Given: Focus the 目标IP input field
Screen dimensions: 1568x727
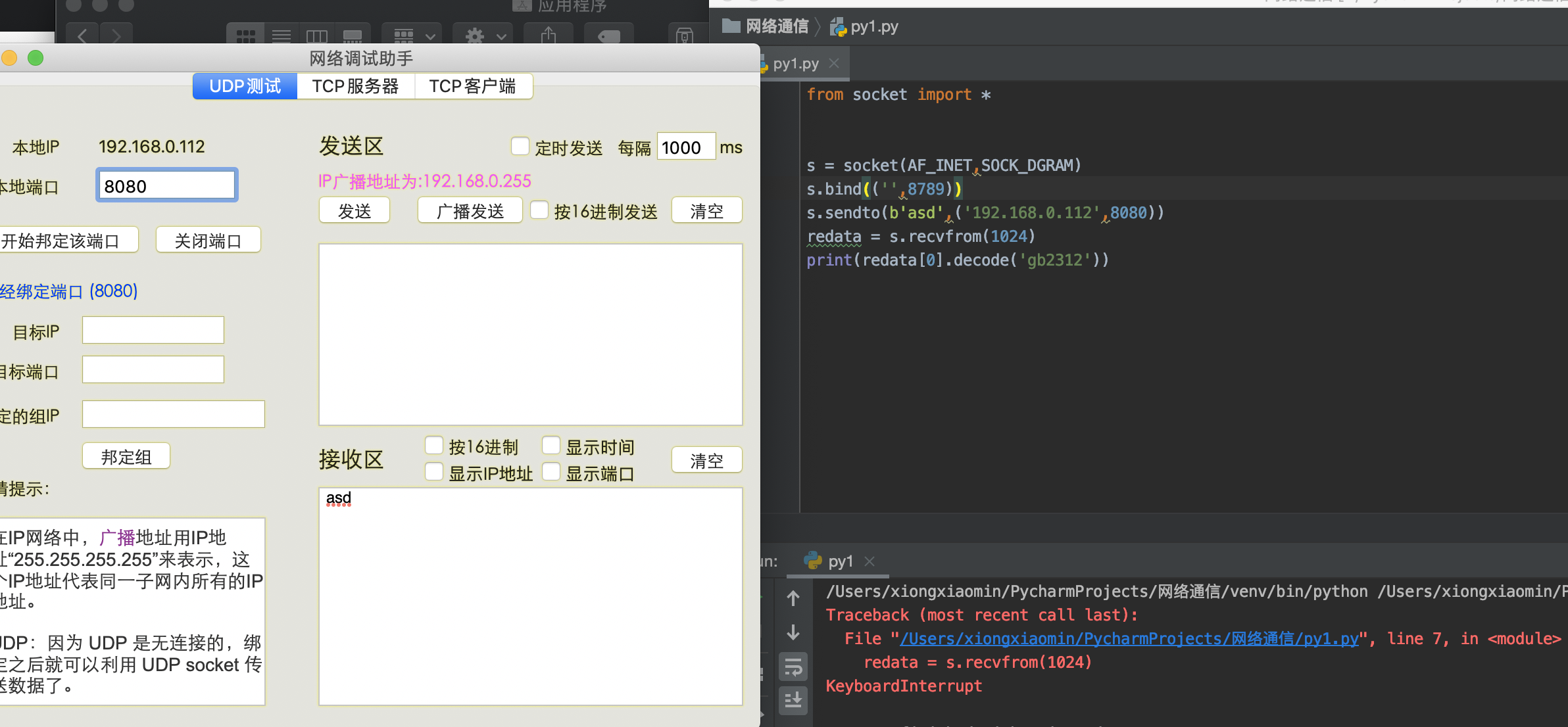Looking at the screenshot, I should pos(153,330).
